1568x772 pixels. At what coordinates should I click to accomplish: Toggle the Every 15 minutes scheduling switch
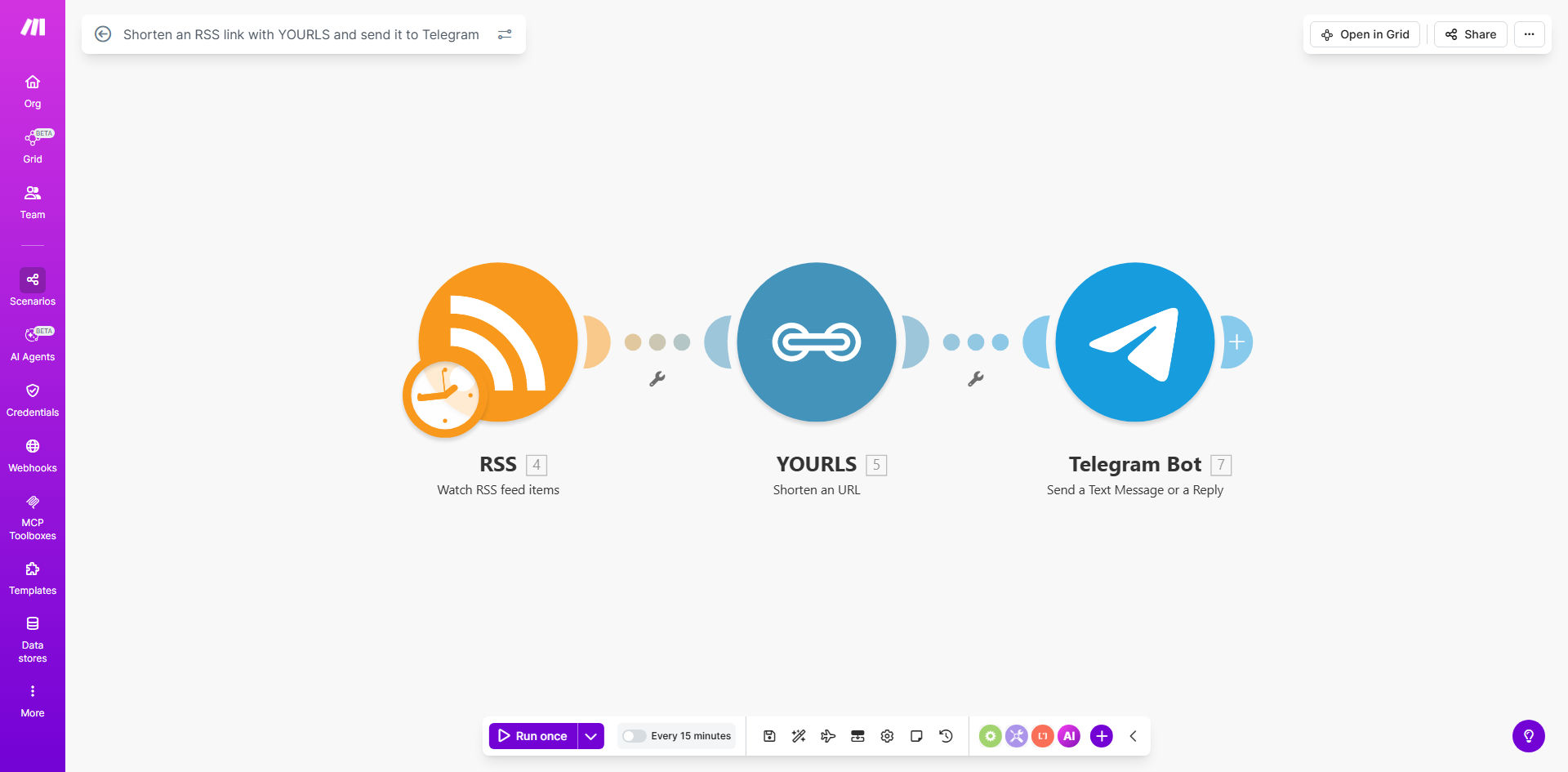(634, 736)
